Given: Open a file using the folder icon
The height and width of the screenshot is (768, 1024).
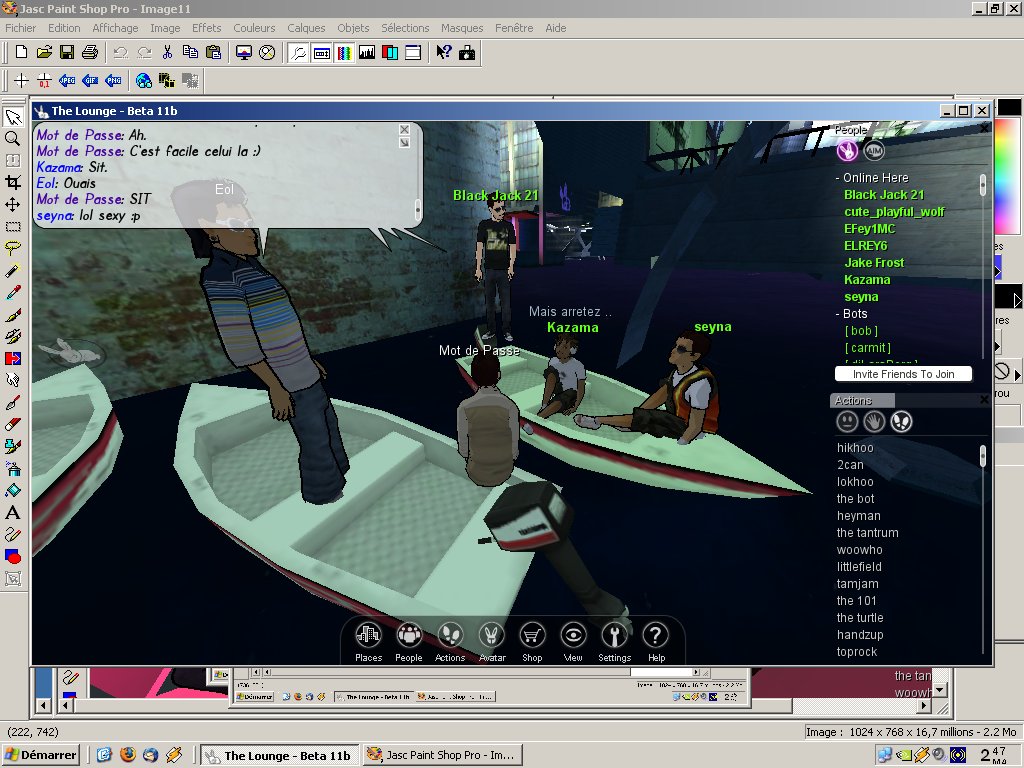Looking at the screenshot, I should (x=44, y=52).
